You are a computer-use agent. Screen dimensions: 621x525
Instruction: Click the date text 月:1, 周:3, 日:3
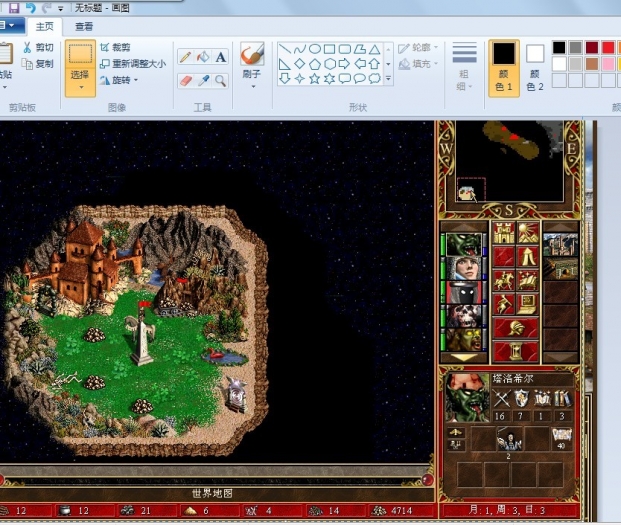[507, 510]
